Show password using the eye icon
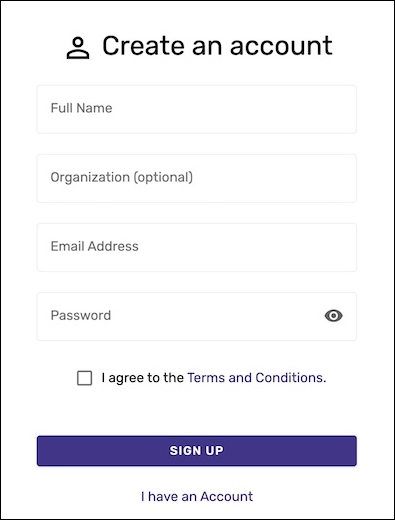Viewport: 395px width, 520px height. pos(333,315)
